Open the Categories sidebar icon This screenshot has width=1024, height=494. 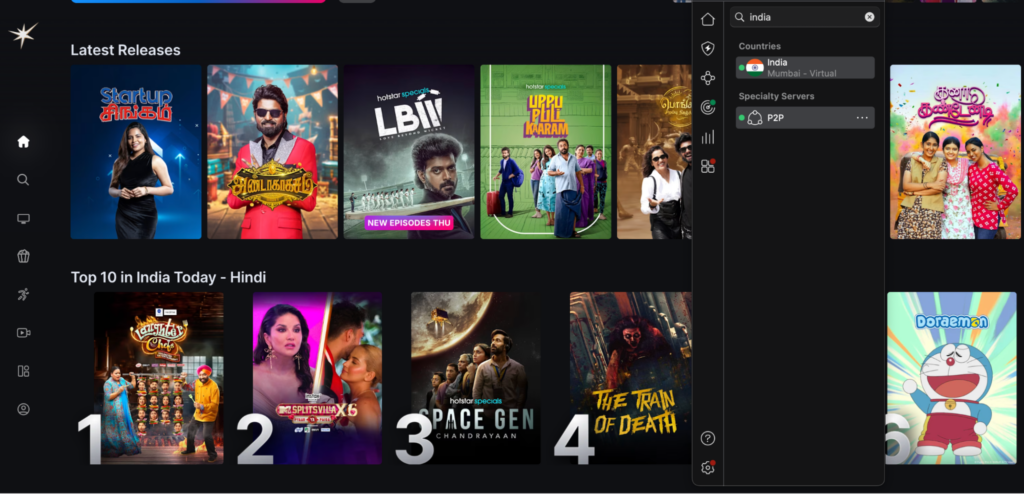click(x=24, y=371)
